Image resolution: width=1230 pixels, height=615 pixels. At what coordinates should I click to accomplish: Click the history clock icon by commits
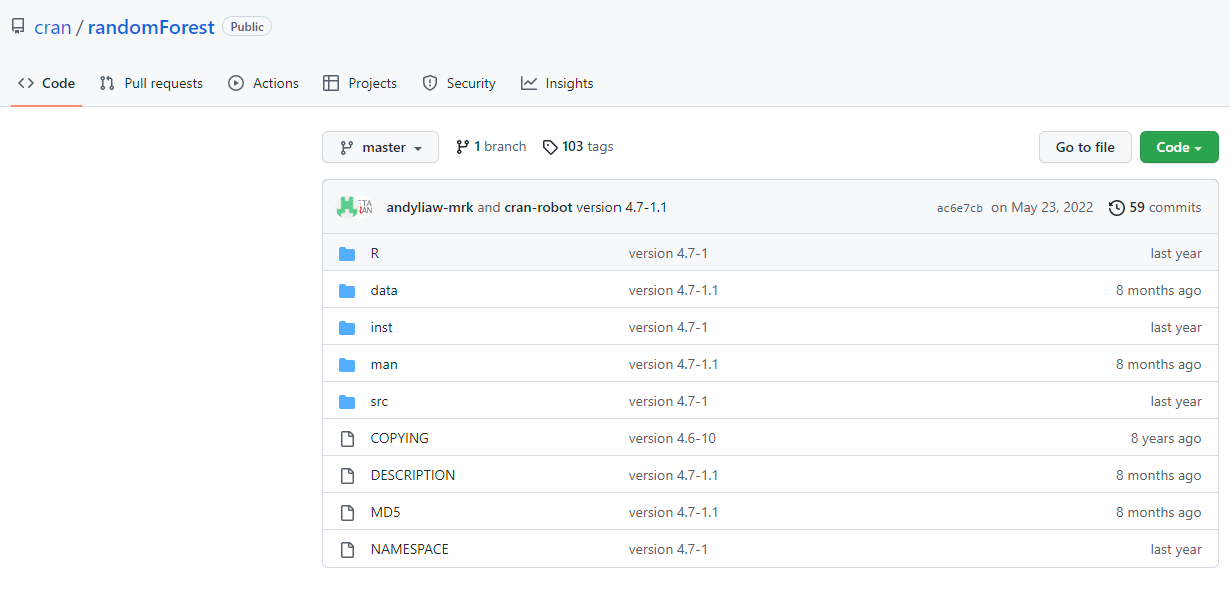tap(1116, 208)
